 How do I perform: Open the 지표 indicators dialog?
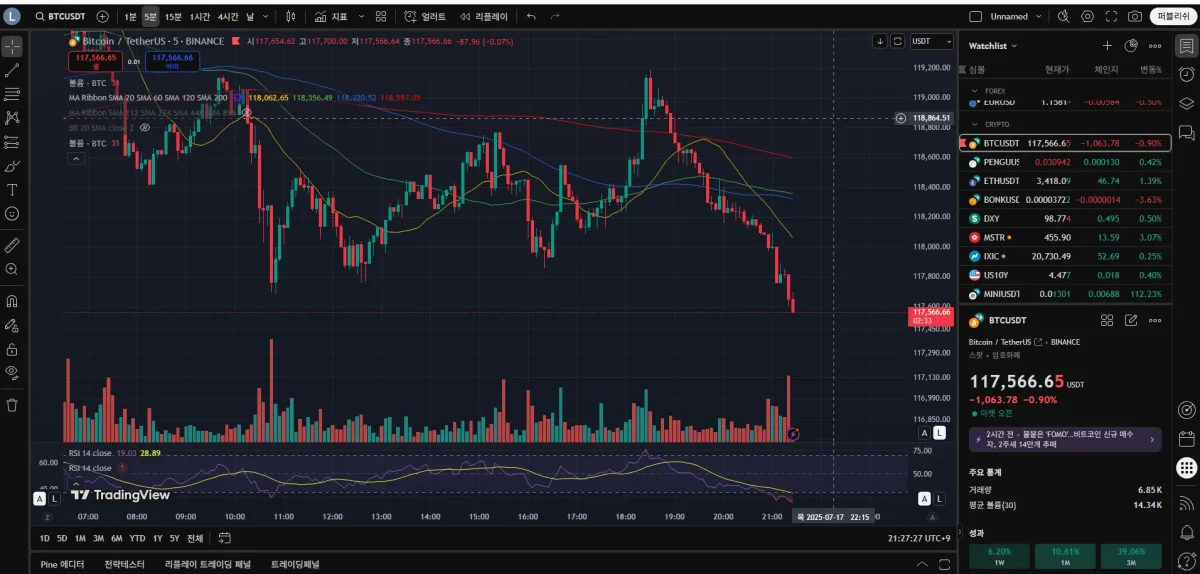(331, 16)
